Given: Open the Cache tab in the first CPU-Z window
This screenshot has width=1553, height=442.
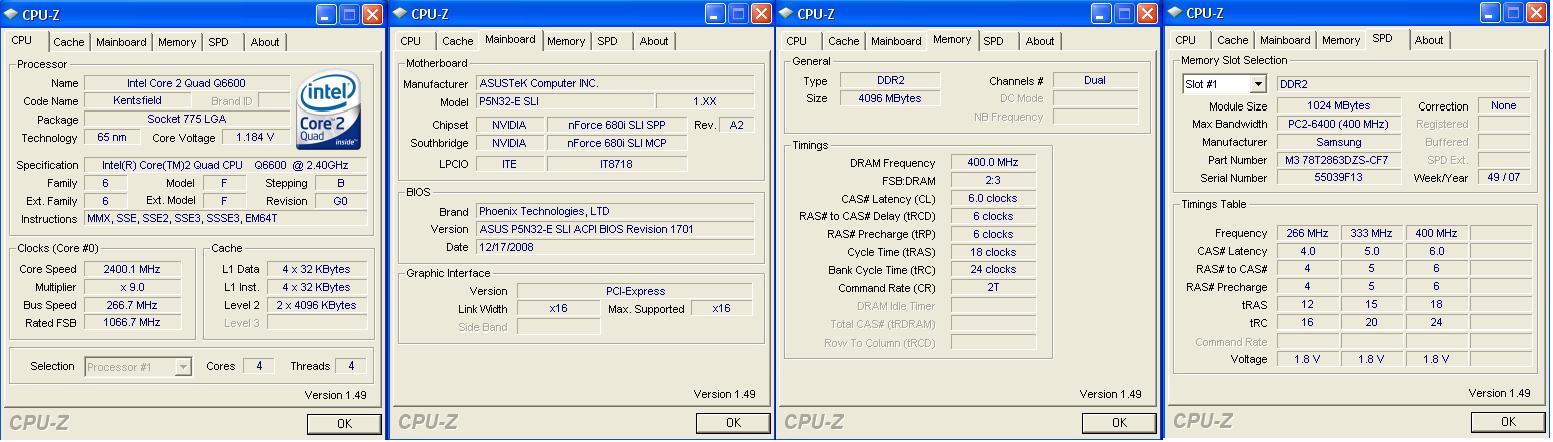Looking at the screenshot, I should pos(69,42).
